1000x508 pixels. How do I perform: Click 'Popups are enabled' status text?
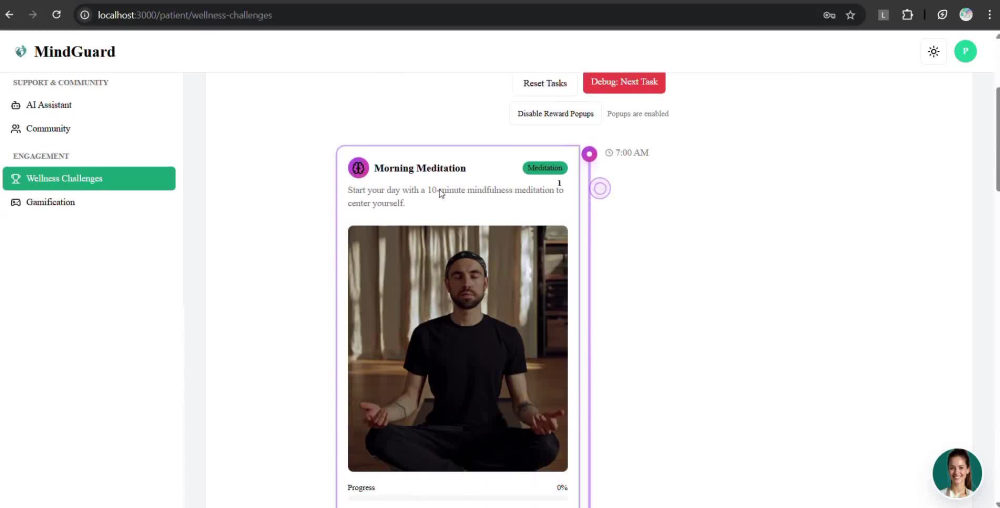click(638, 114)
